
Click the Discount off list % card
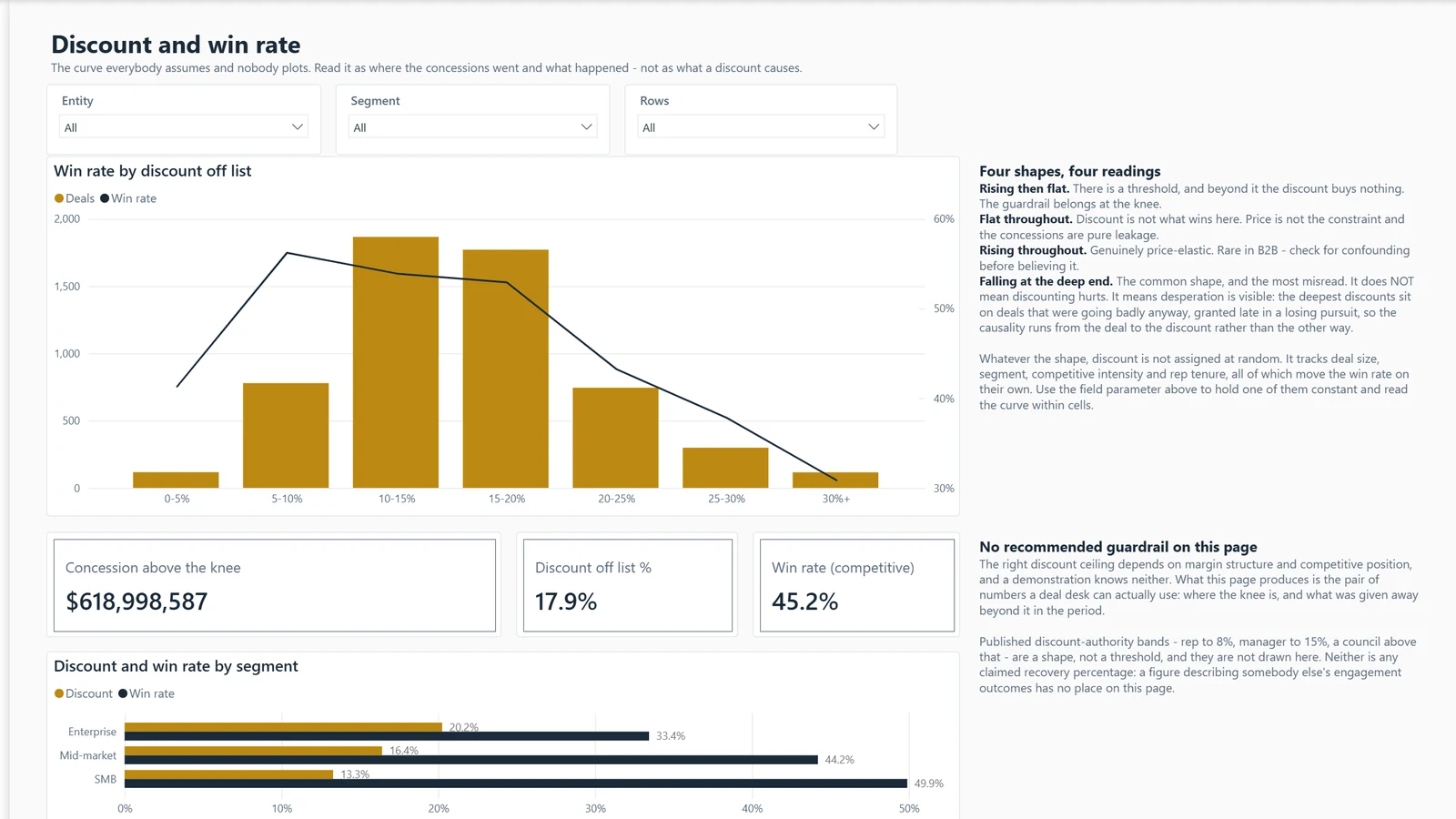click(628, 585)
